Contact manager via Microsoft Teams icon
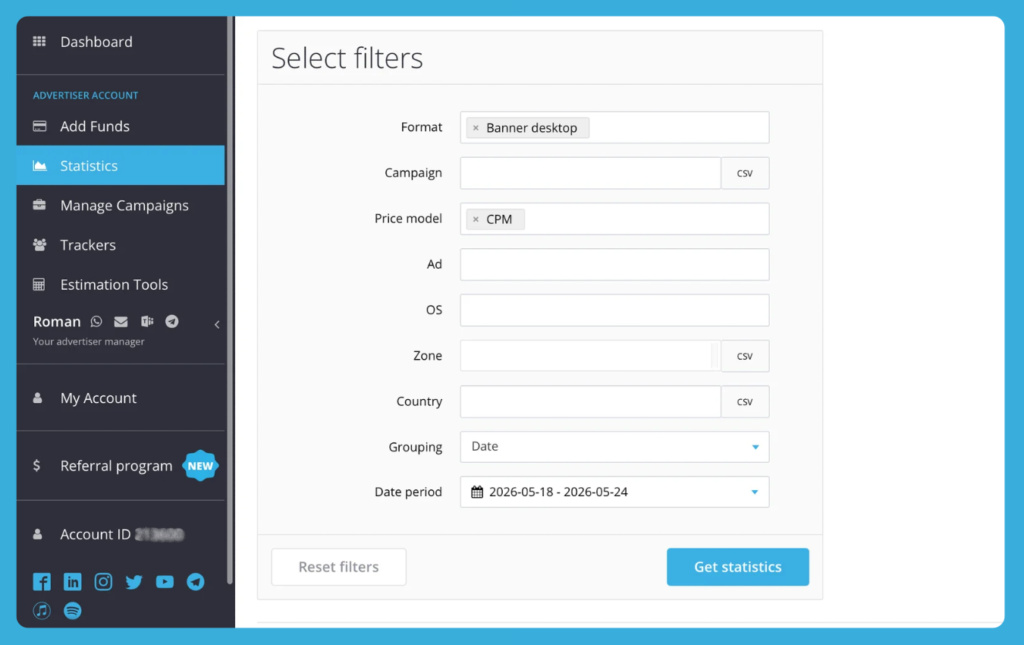 [x=147, y=321]
